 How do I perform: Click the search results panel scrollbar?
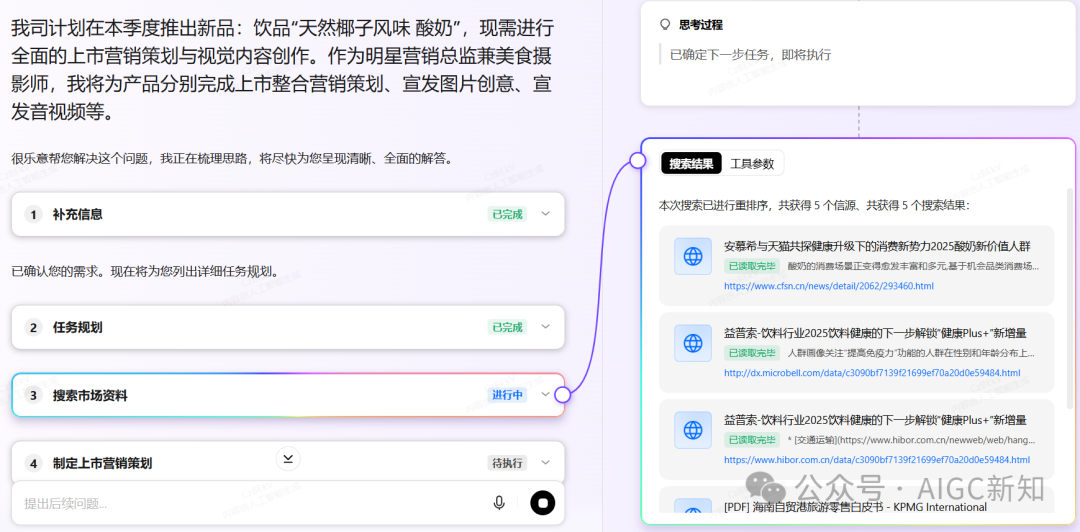click(x=1069, y=296)
